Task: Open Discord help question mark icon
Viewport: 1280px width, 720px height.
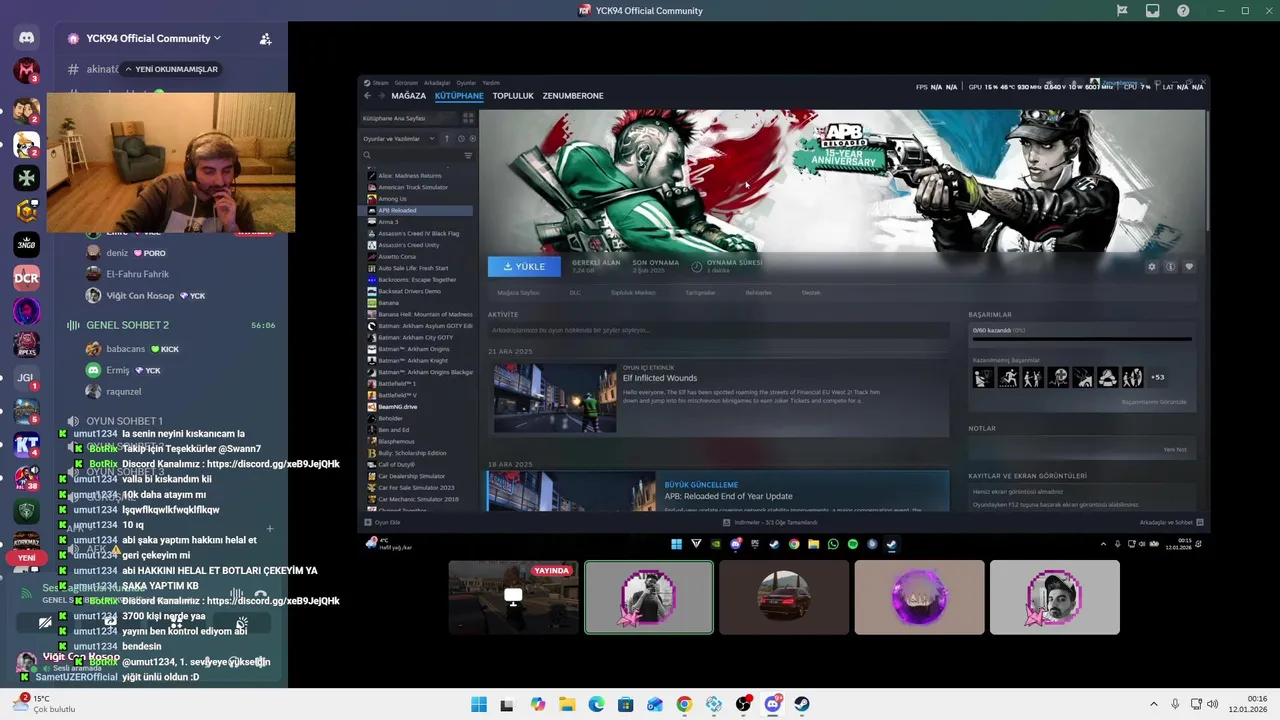Action: tap(1183, 11)
